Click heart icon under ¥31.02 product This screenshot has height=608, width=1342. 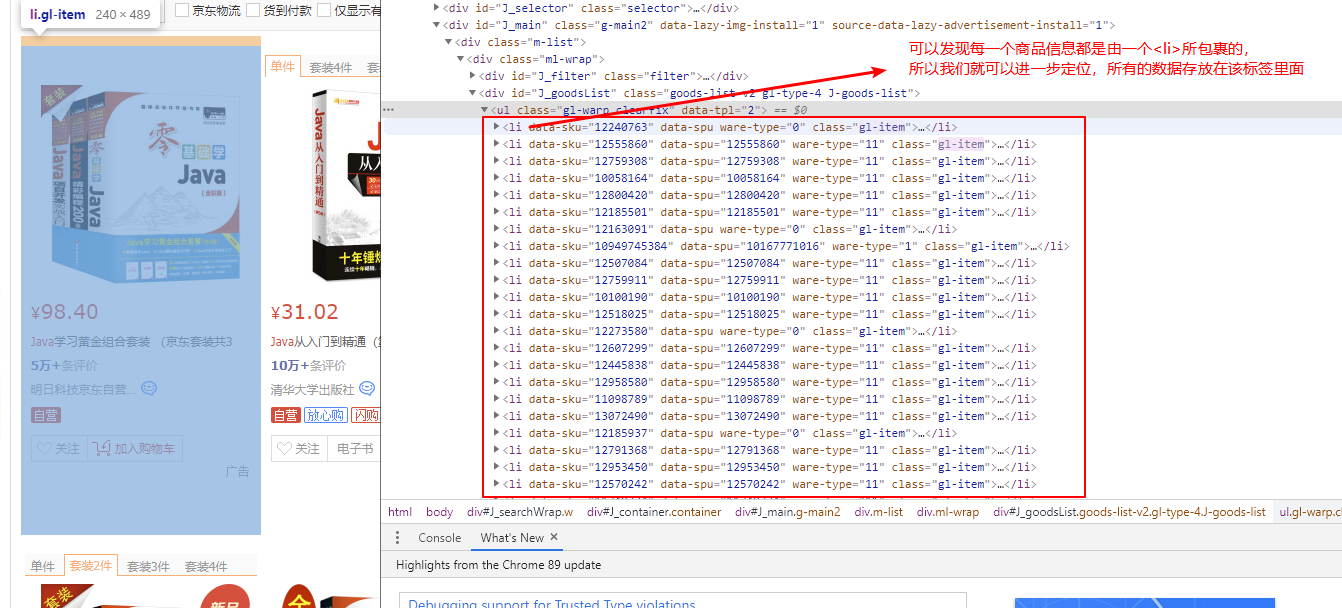[x=285, y=449]
